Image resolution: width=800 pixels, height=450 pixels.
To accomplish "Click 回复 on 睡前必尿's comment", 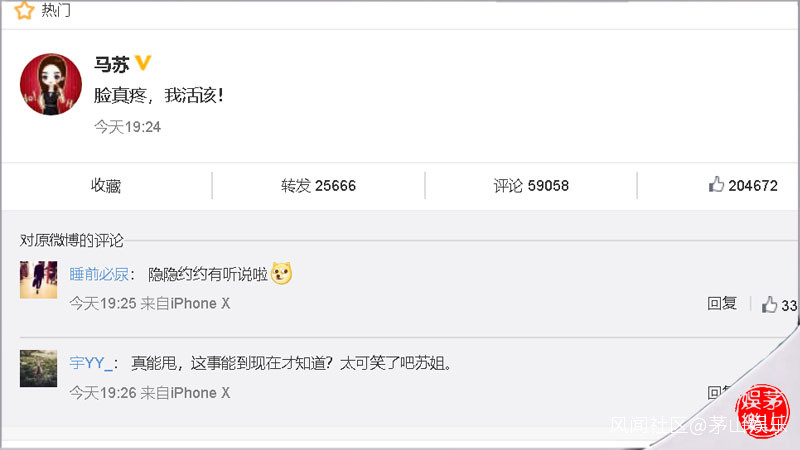I will point(722,304).
